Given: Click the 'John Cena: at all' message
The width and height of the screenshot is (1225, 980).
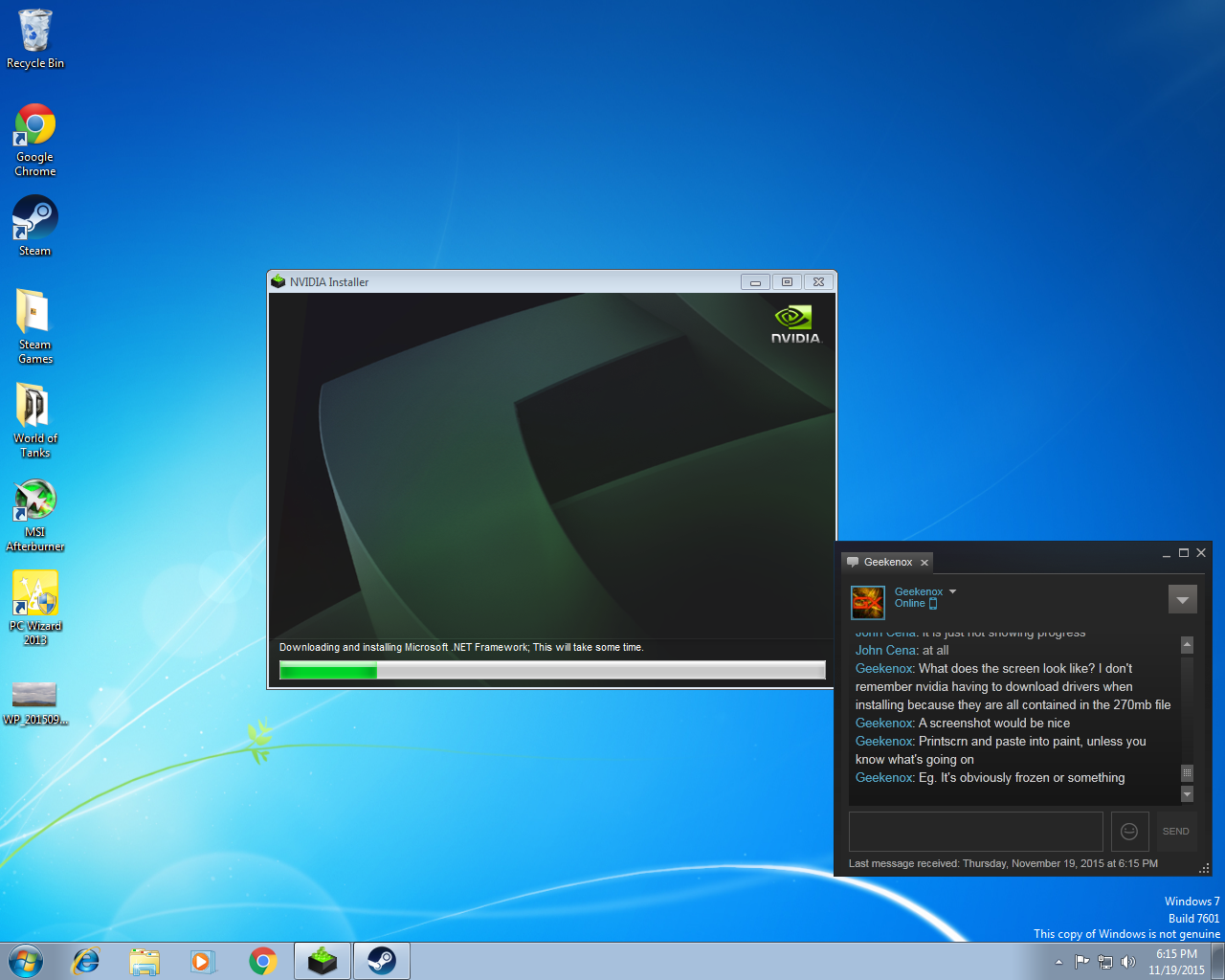Looking at the screenshot, I should click(902, 651).
